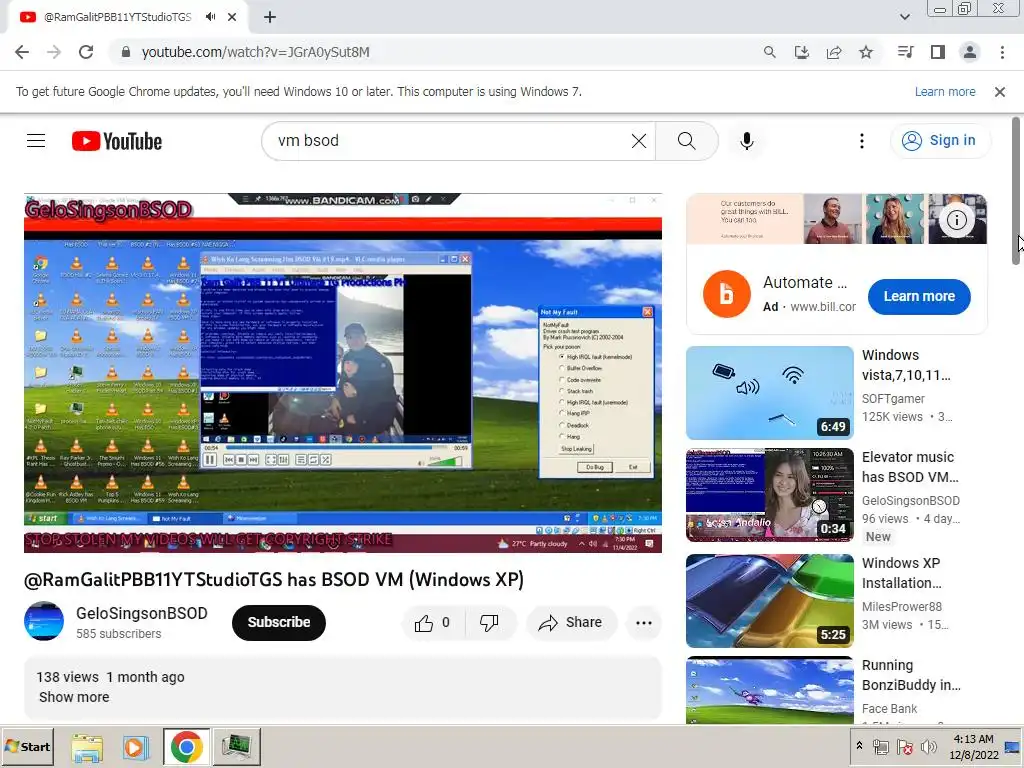Click the browser forward arrow

point(54,52)
